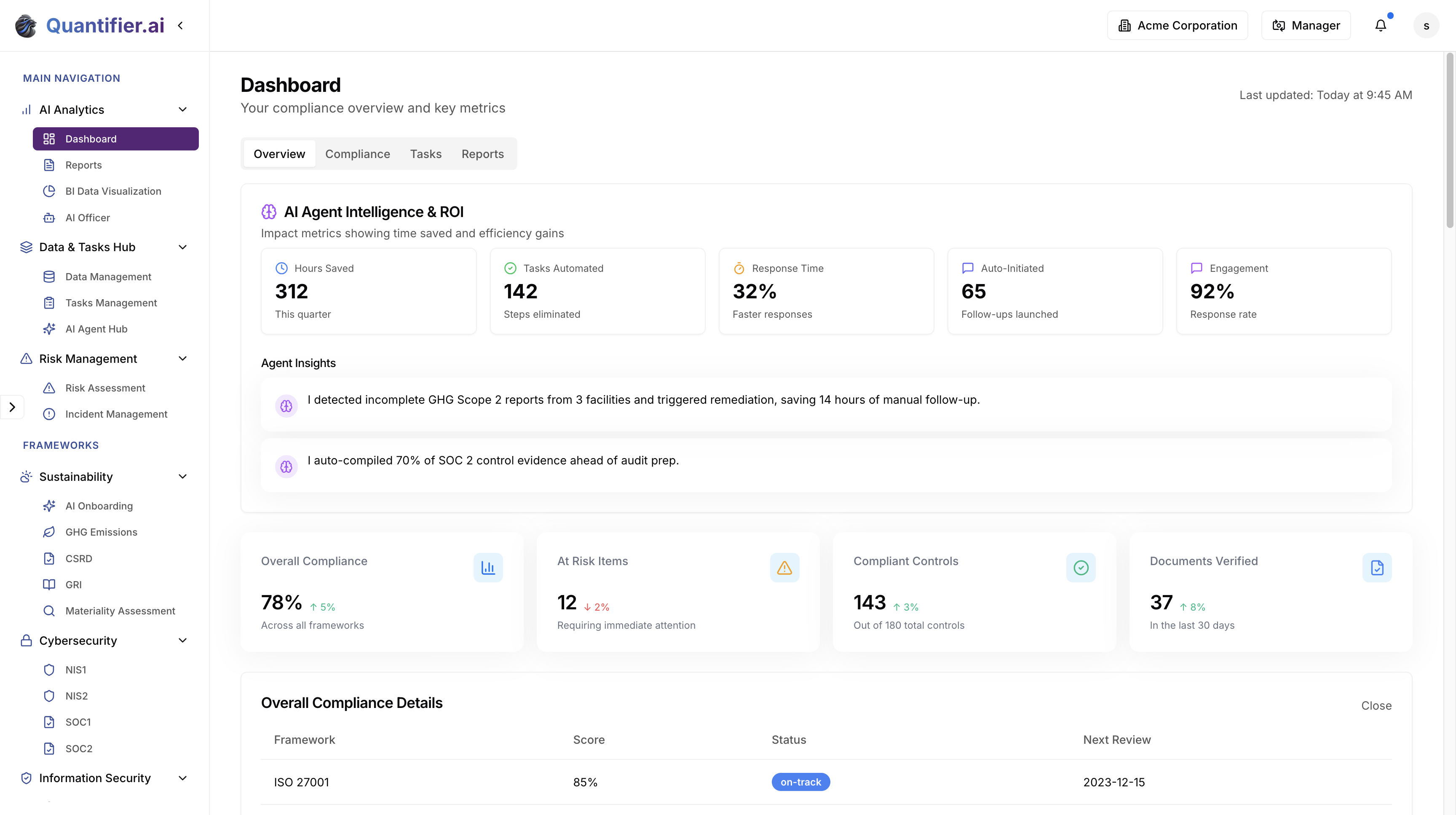This screenshot has height=815, width=1456.
Task: Click the notification bell icon
Action: tap(1380, 25)
